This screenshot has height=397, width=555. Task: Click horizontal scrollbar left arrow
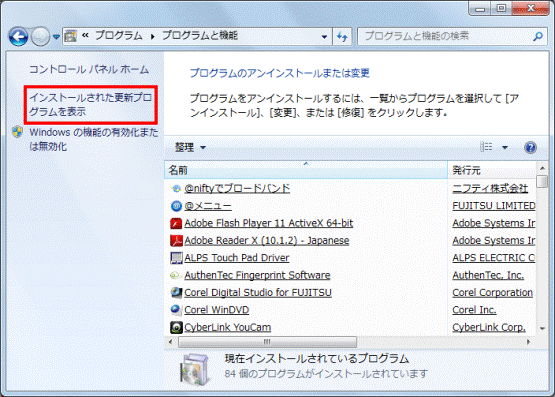point(171,342)
